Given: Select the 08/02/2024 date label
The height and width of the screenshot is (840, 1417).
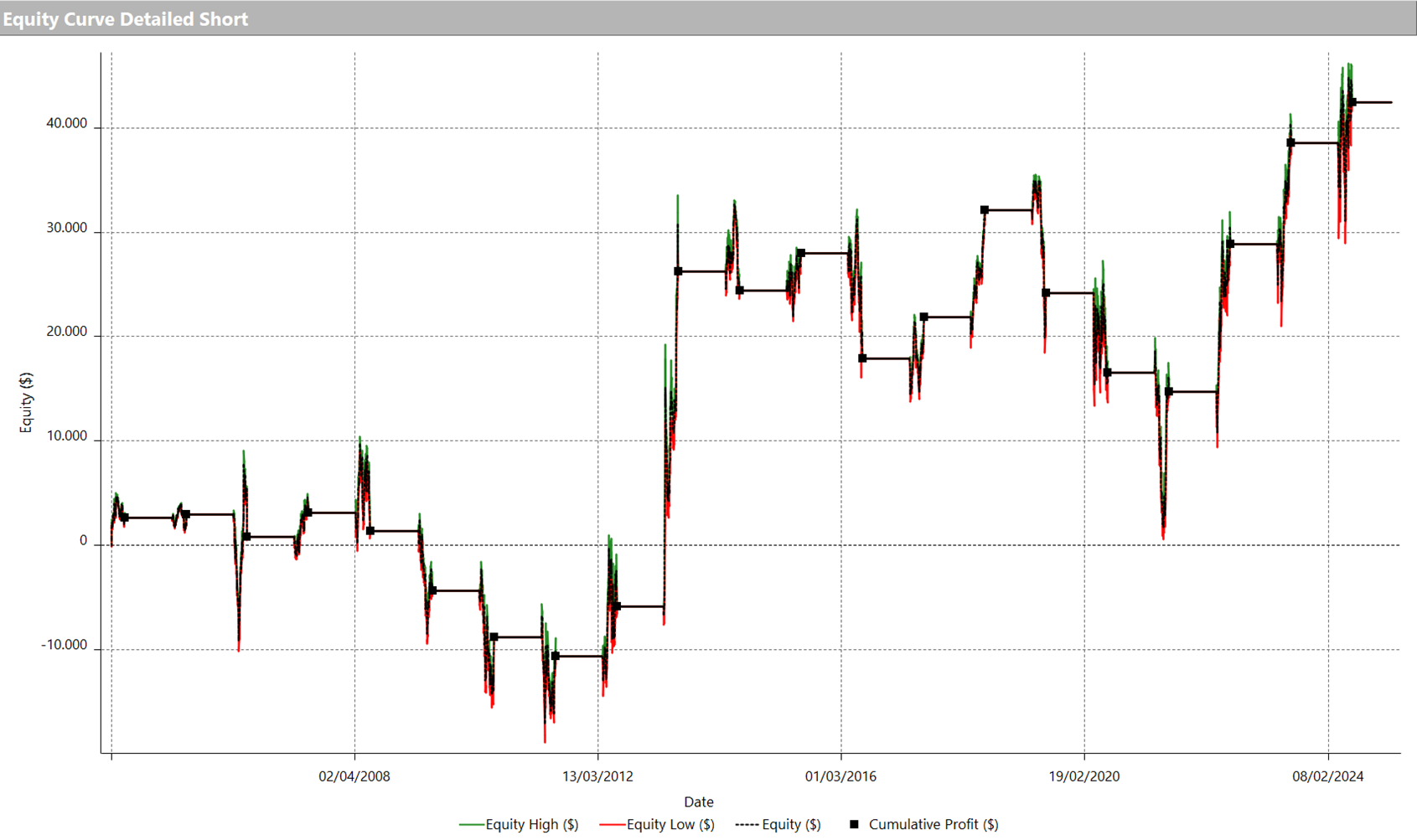Looking at the screenshot, I should [1327, 776].
